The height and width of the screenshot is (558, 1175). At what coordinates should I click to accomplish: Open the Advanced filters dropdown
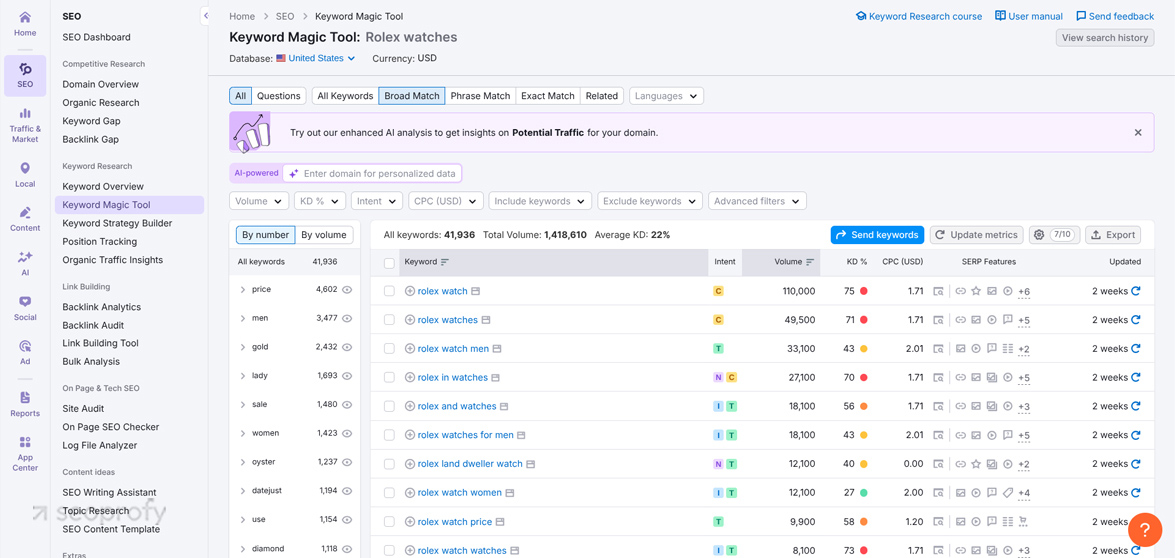point(757,201)
